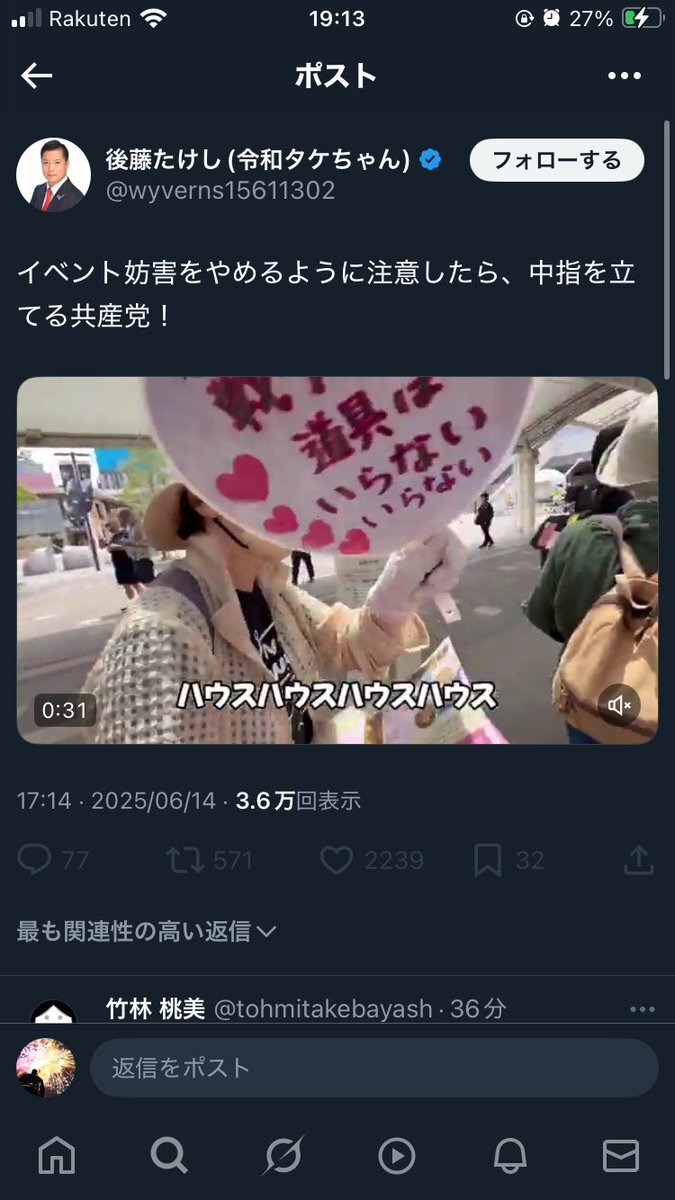The width and height of the screenshot is (675, 1200).
Task: Open the @wyverns15611302 profile handle
Action: tap(220, 190)
